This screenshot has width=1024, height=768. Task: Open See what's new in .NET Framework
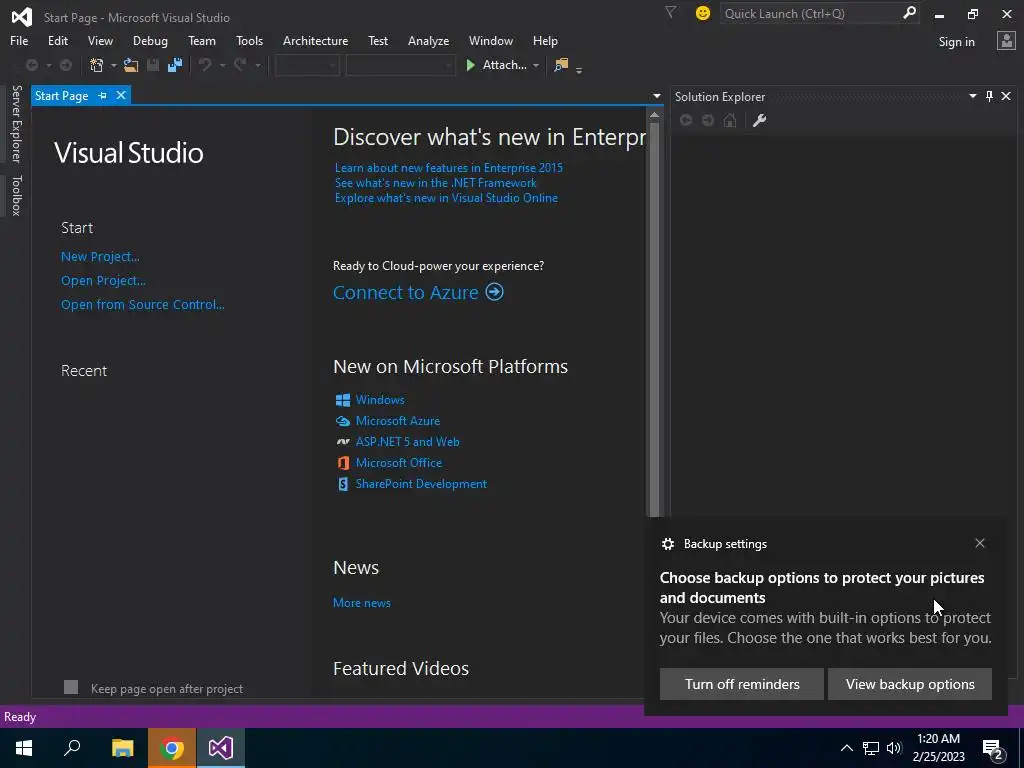436,183
